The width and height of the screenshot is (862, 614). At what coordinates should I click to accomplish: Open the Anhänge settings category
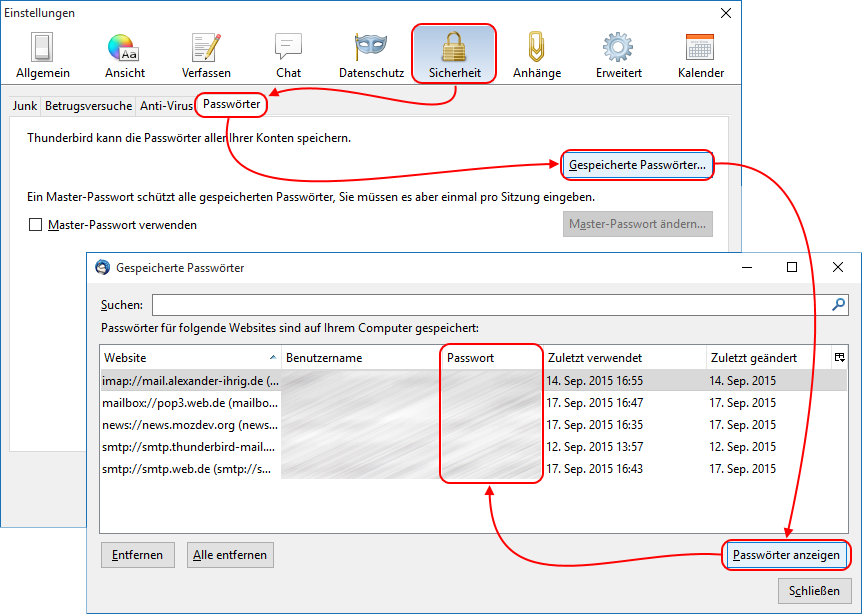pos(537,55)
